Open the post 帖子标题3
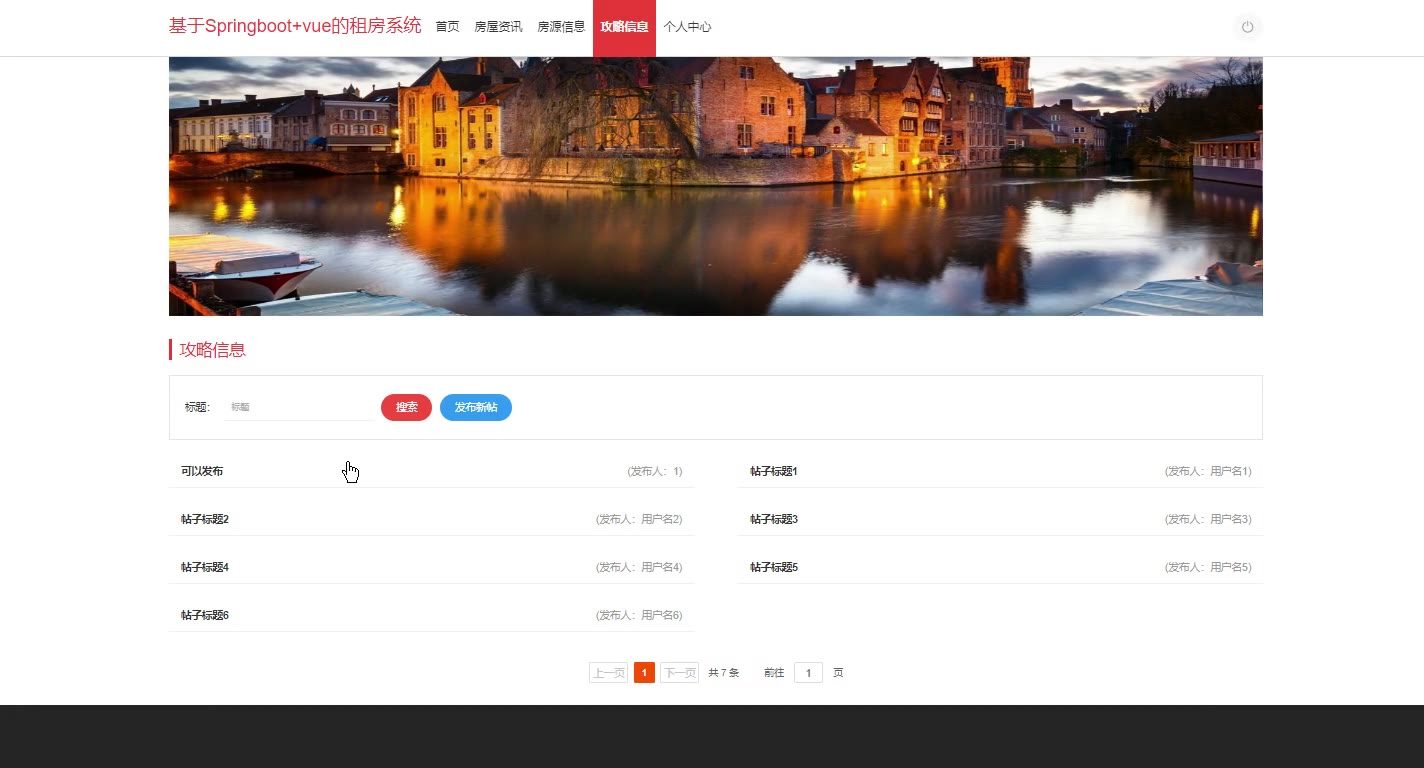Screen dimensions: 1424x768 pyautogui.click(x=774, y=519)
